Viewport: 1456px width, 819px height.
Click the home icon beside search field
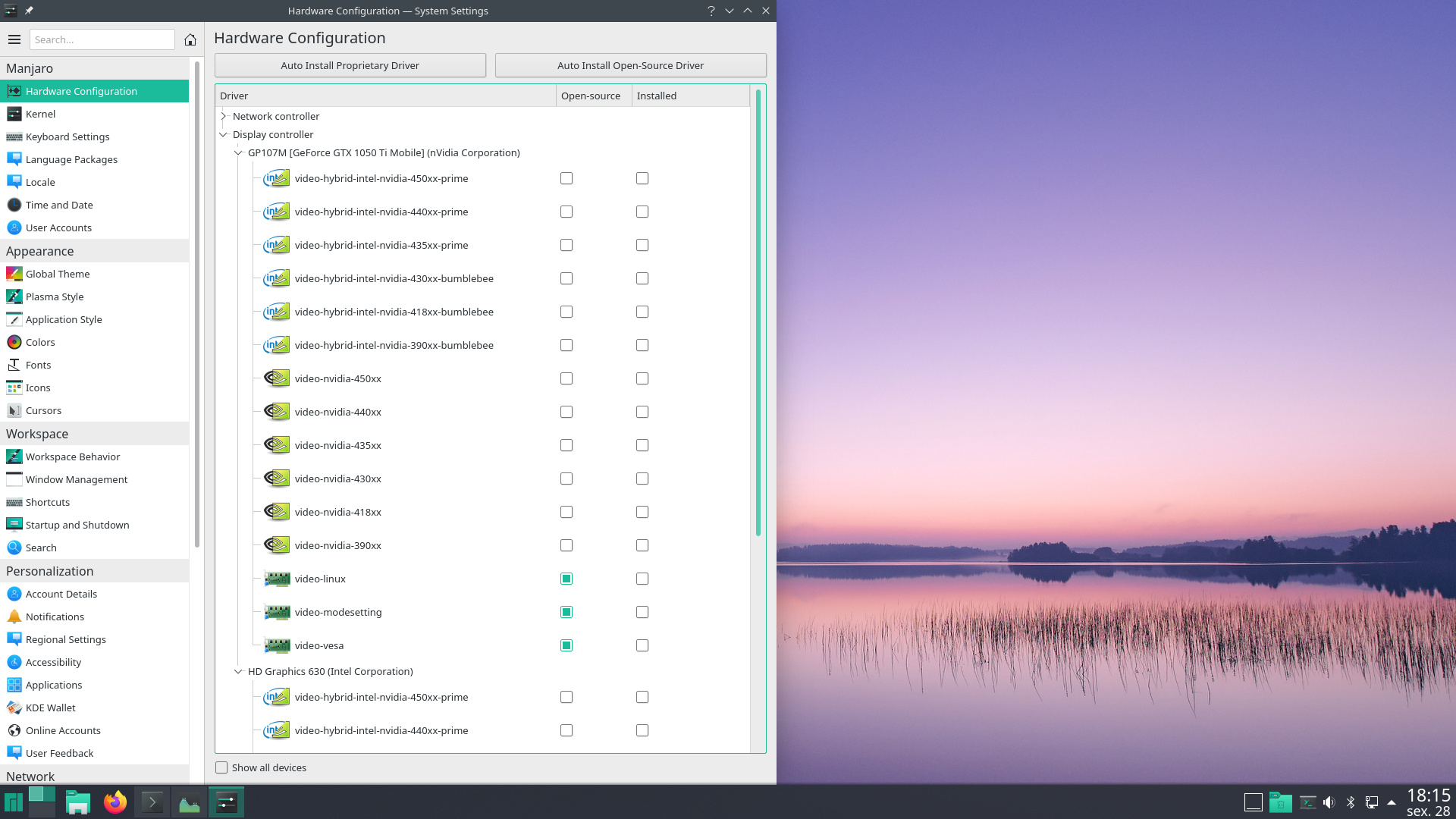[190, 39]
